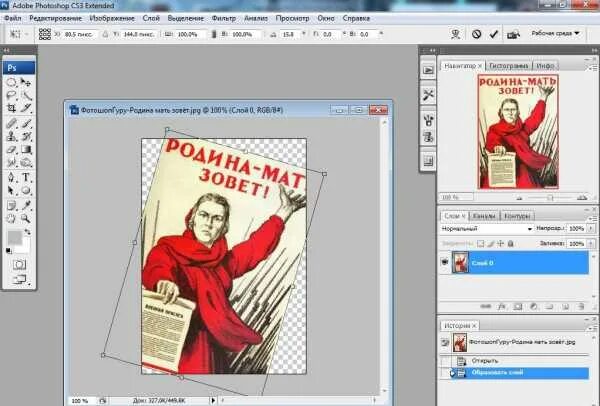The image size is (600, 406).
Task: Add a layer mask
Action: click(x=518, y=307)
